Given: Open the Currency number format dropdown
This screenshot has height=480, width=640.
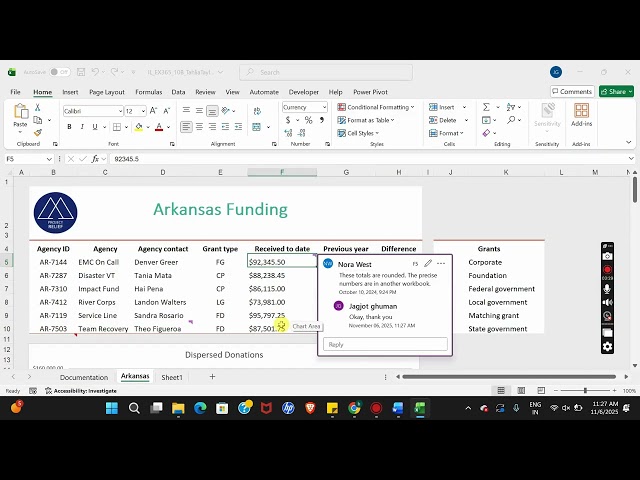Looking at the screenshot, I should pyautogui.click(x=324, y=107).
